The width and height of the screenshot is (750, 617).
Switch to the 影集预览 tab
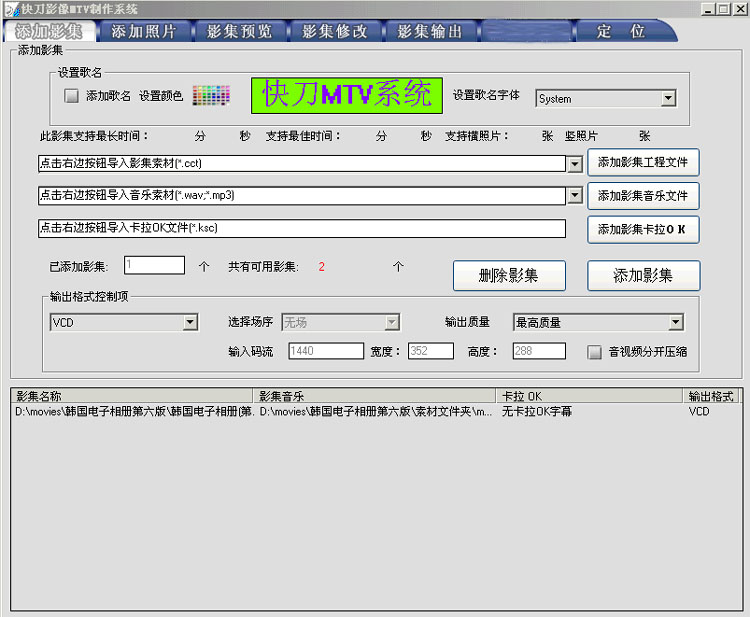pos(239,32)
